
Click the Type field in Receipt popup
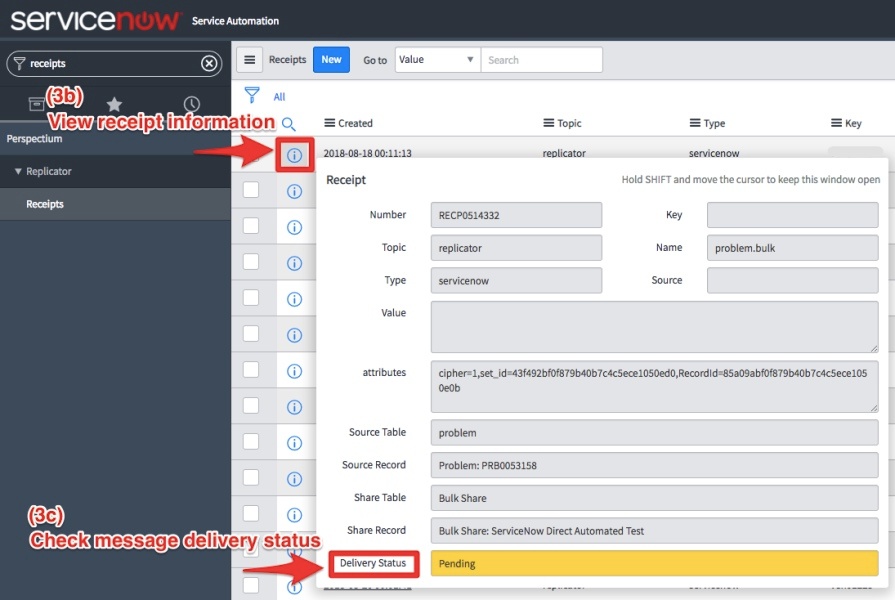[x=516, y=280]
